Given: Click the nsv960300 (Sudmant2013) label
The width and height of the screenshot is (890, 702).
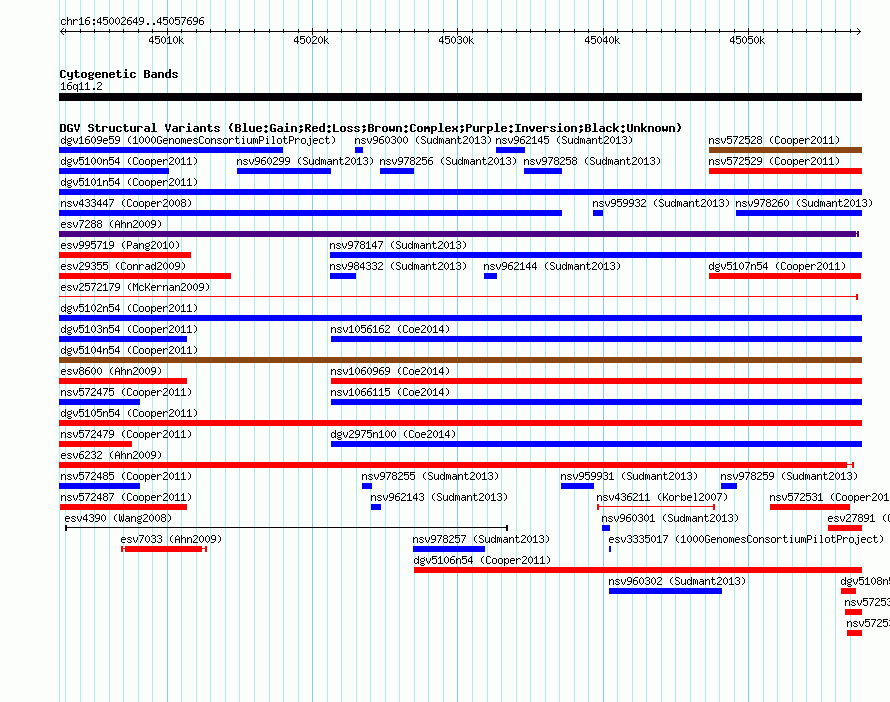Looking at the screenshot, I should [423, 140].
